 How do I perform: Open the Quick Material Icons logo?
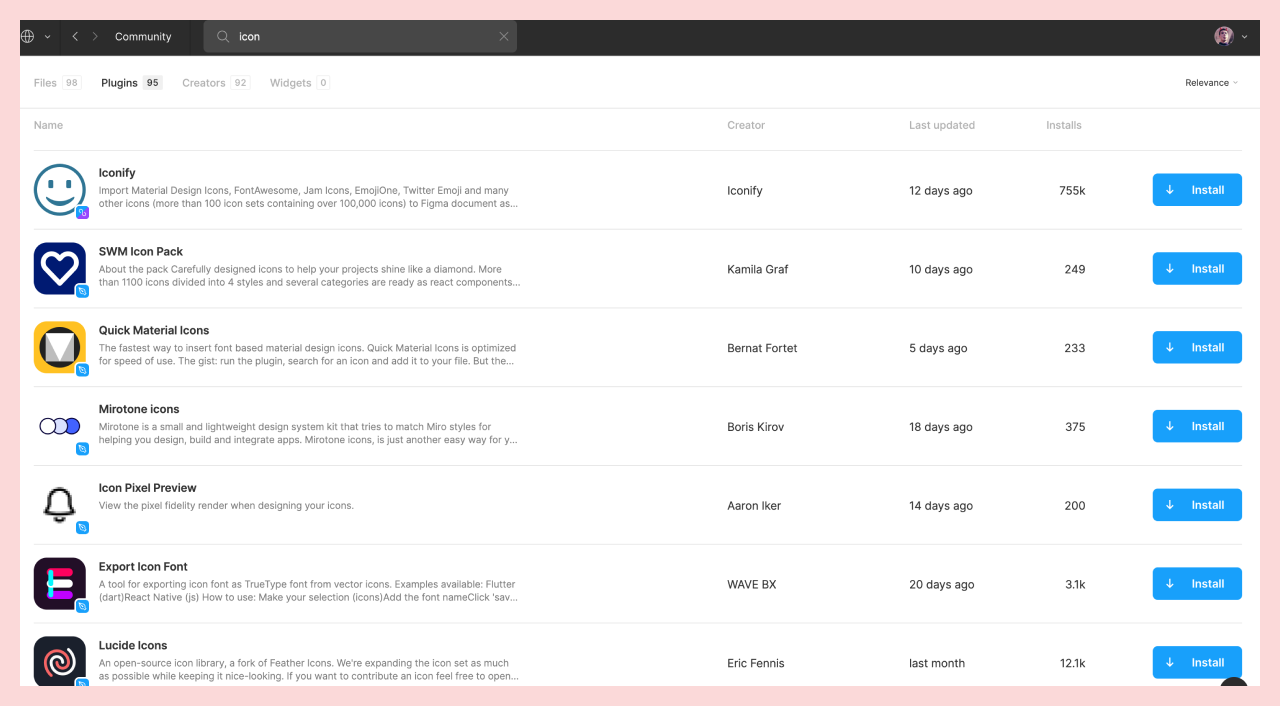point(60,347)
